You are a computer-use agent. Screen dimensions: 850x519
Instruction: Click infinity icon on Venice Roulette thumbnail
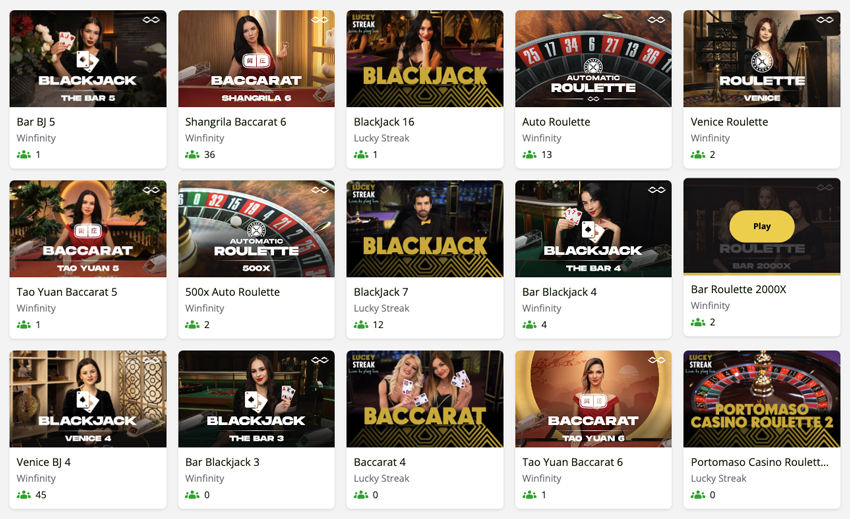pos(825,20)
